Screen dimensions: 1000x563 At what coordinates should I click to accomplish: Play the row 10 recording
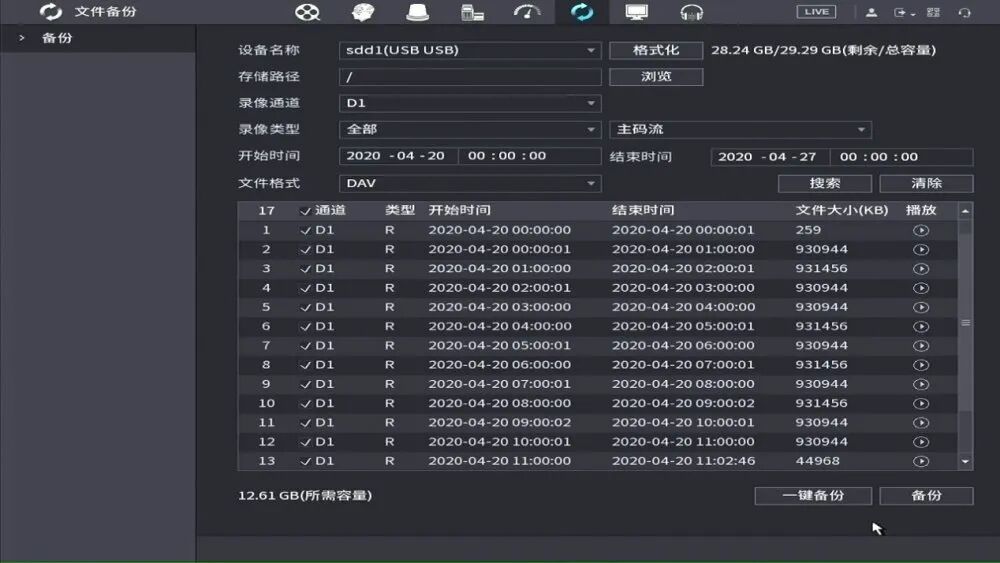921,404
